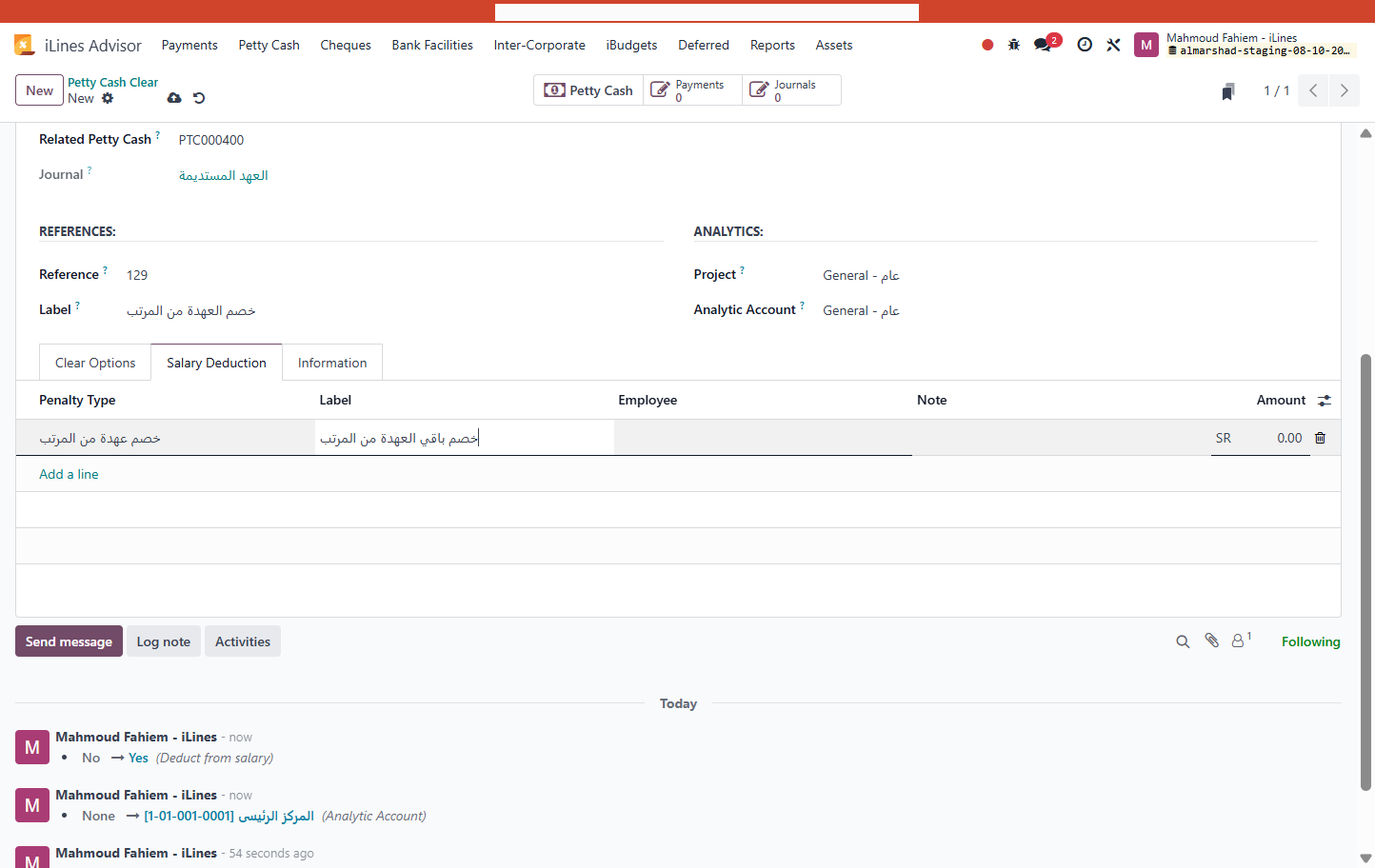Click Send message button

[x=69, y=641]
